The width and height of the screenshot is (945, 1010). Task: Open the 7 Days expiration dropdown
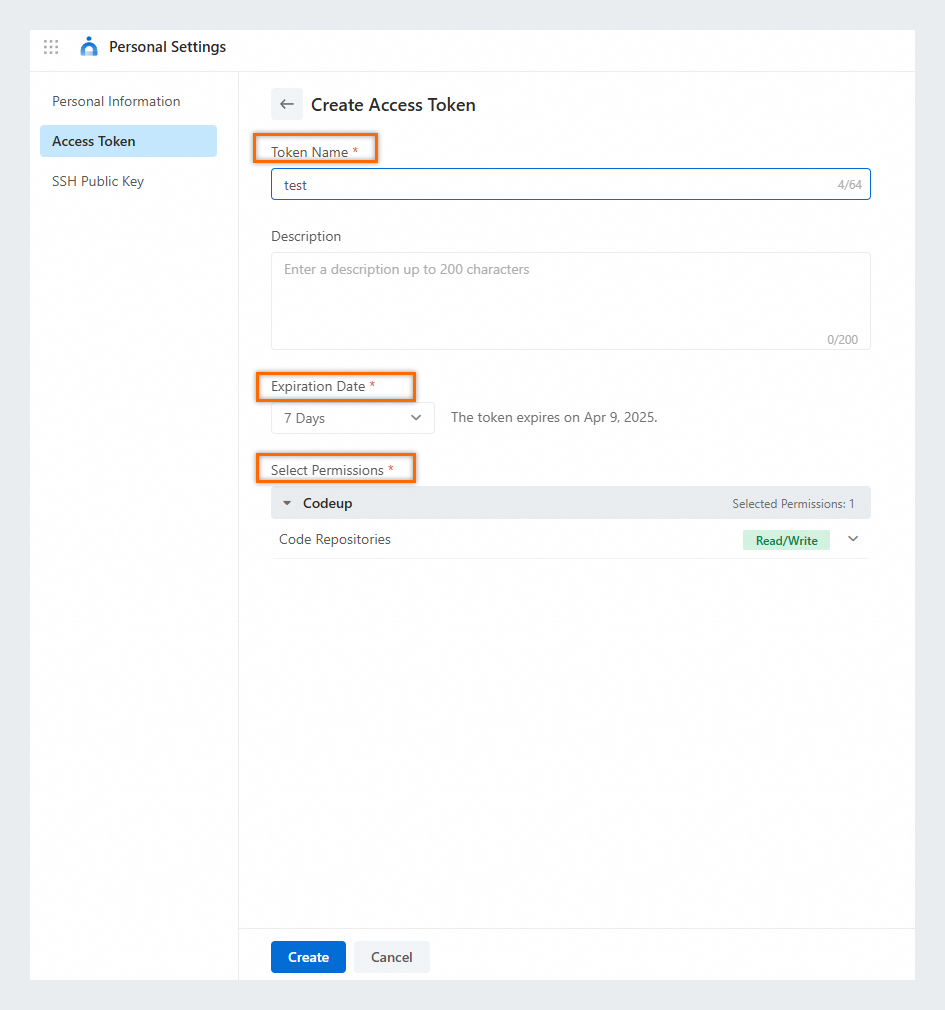(352, 418)
